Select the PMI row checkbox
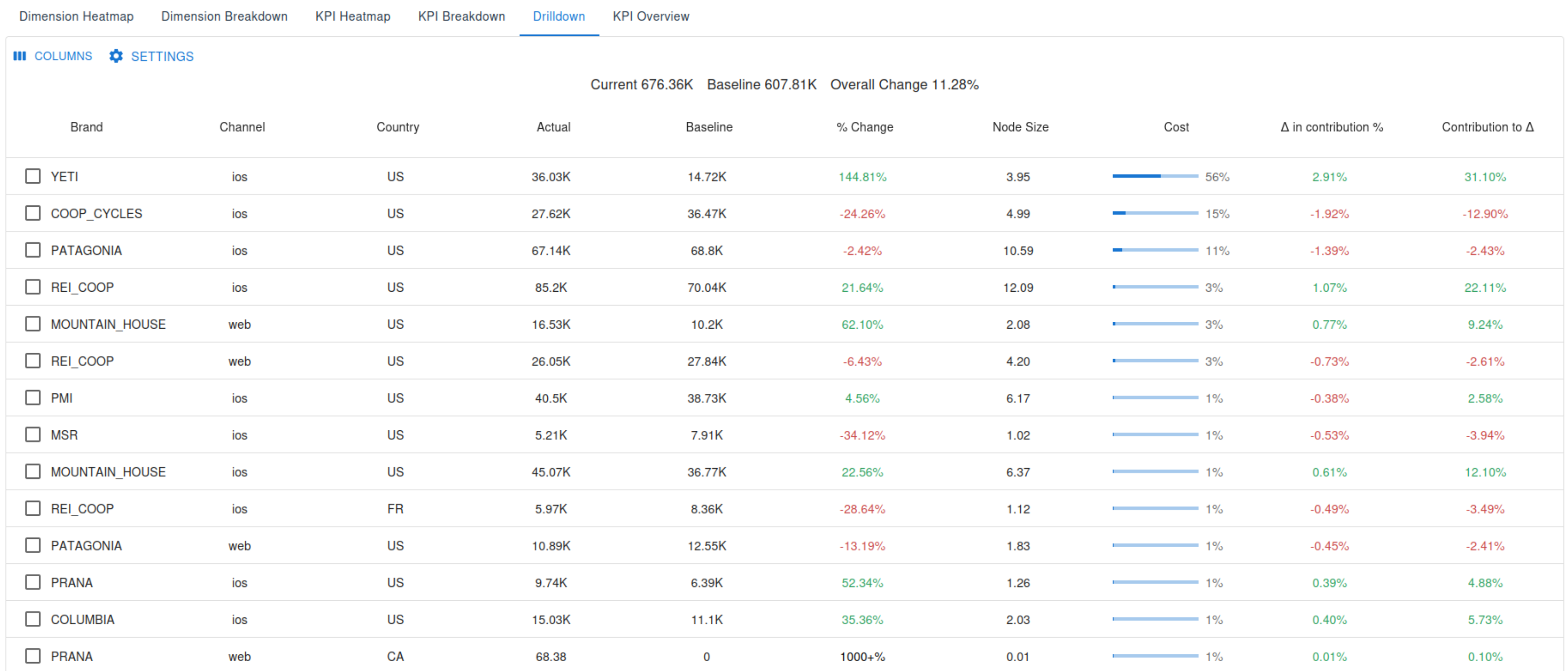The height and width of the screenshot is (671, 1568). [x=33, y=397]
